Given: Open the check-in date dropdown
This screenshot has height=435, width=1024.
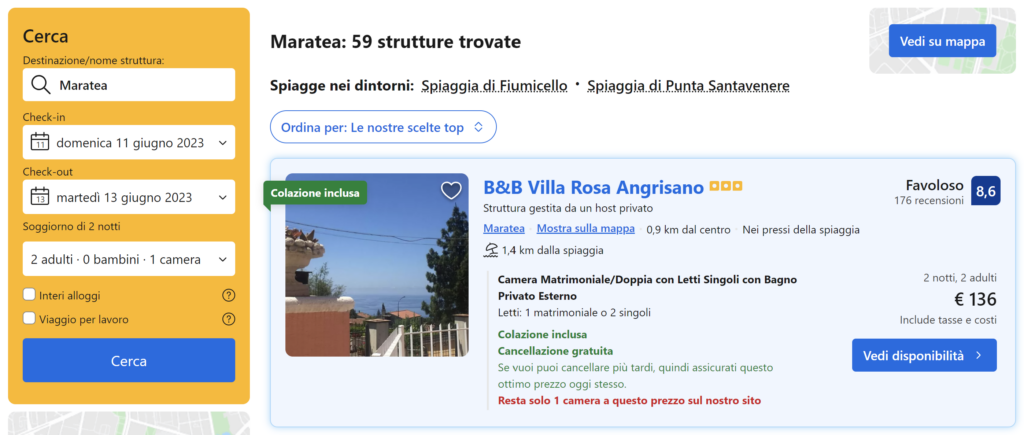Looking at the screenshot, I should 129,142.
